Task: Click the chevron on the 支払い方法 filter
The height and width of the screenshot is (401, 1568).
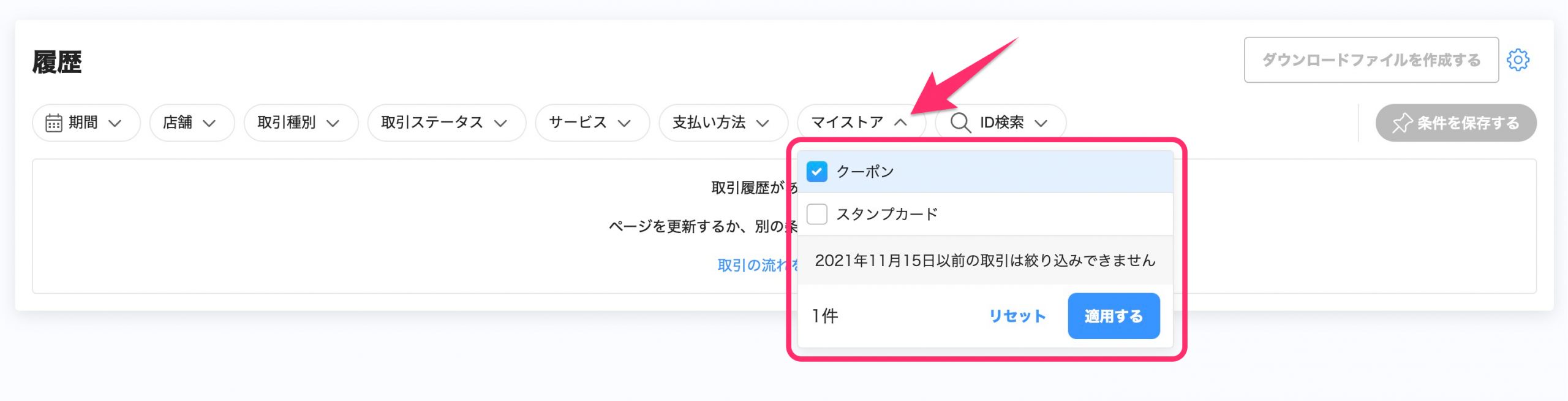Action: [764, 123]
